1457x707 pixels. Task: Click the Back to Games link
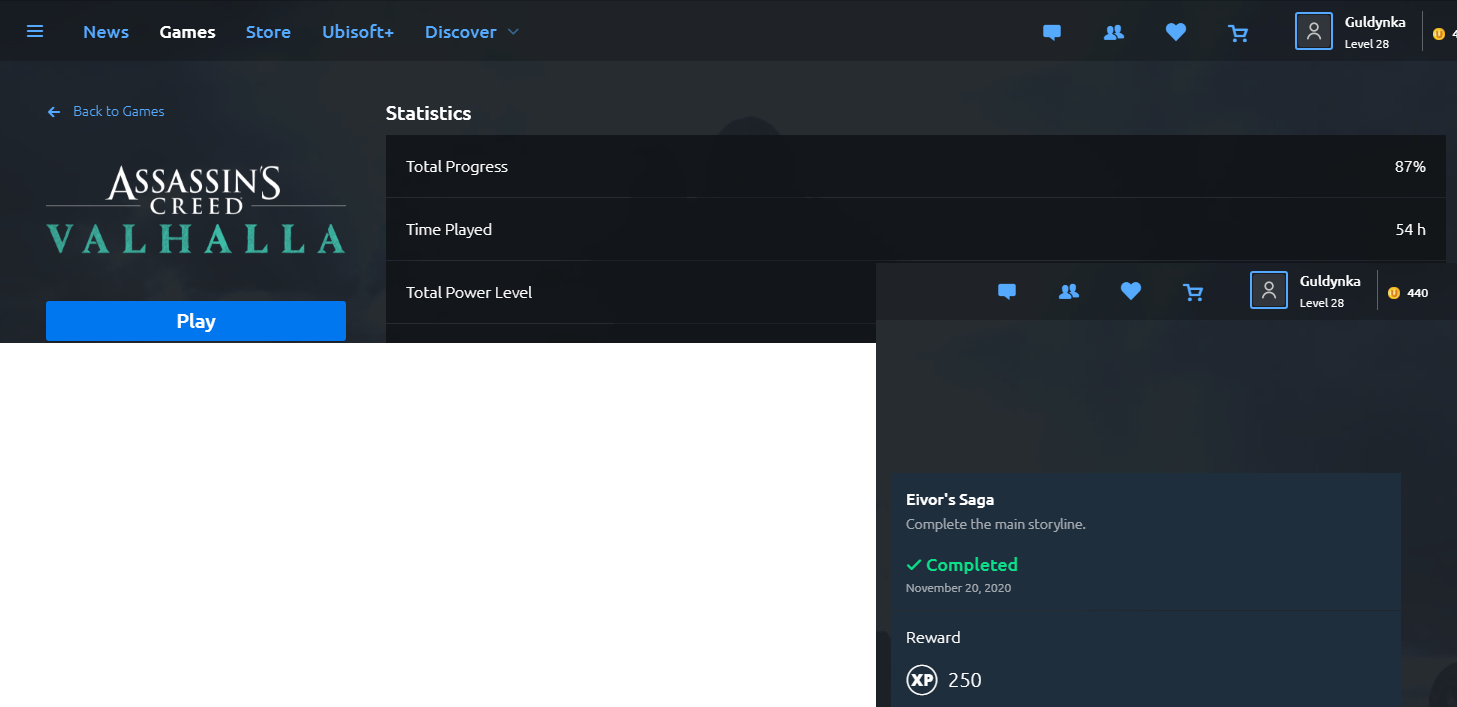point(118,111)
